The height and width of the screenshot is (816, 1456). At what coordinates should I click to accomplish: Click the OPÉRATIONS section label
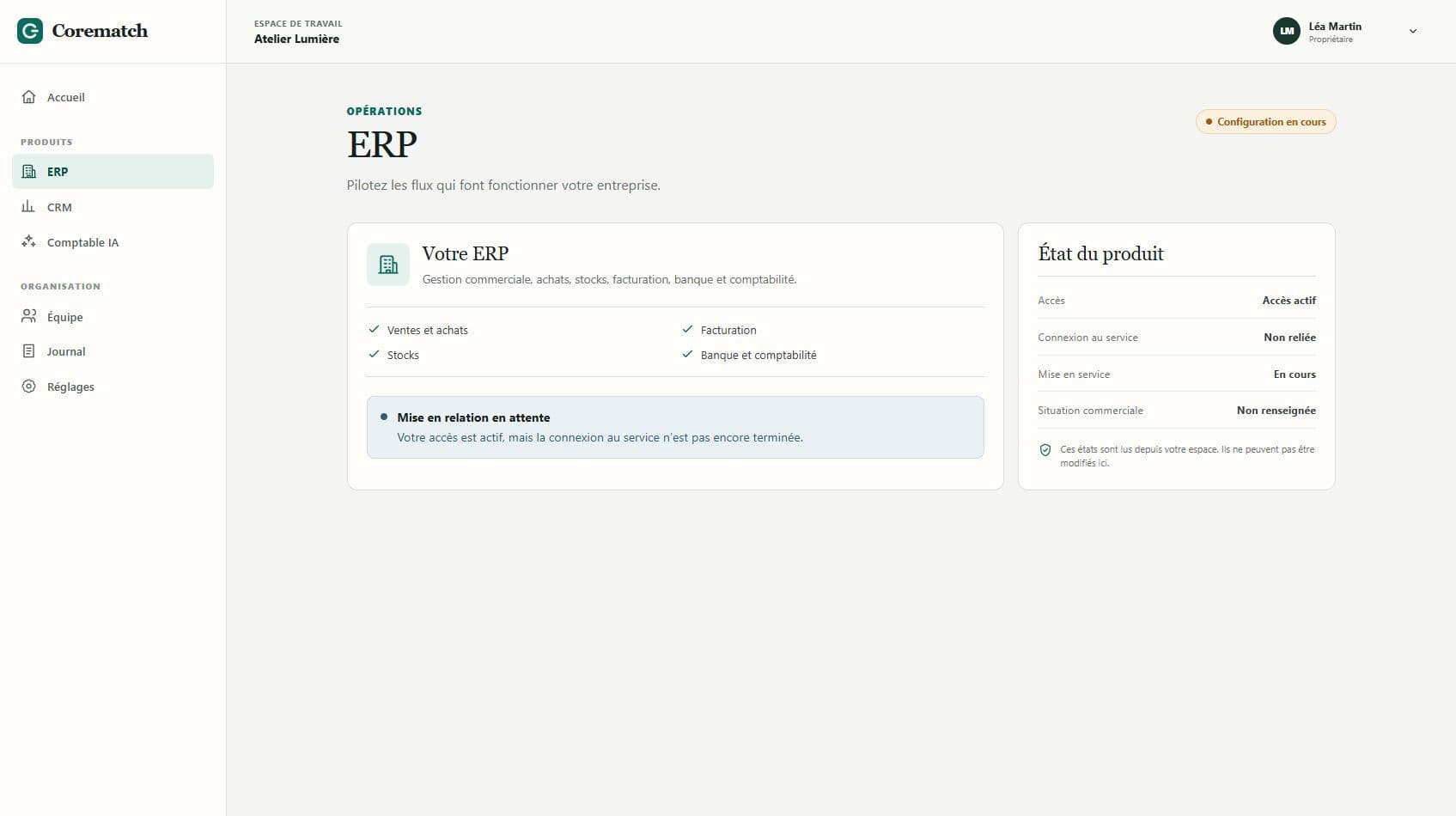pyautogui.click(x=384, y=112)
